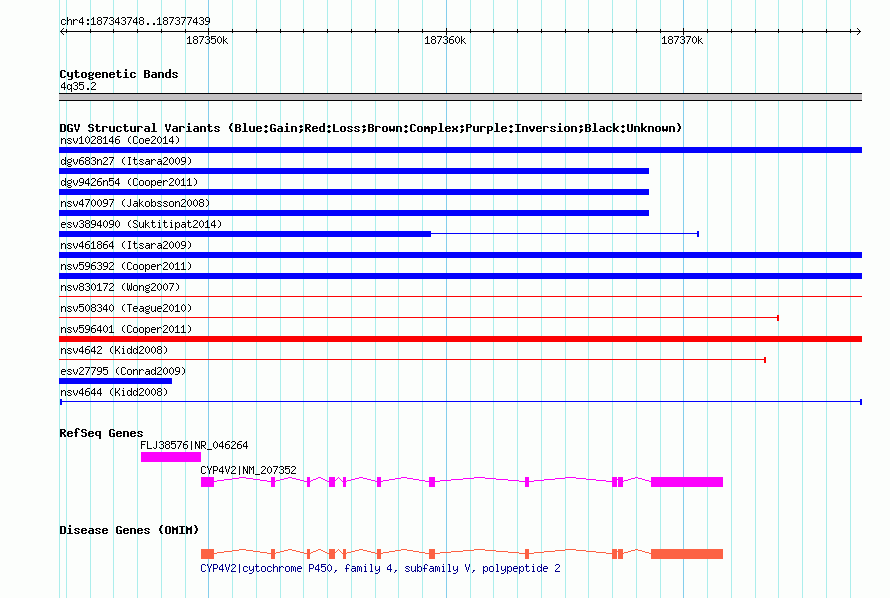Select the magenta FLJ38576 gene block
Viewport: 890px width, 598px height.
point(171,457)
